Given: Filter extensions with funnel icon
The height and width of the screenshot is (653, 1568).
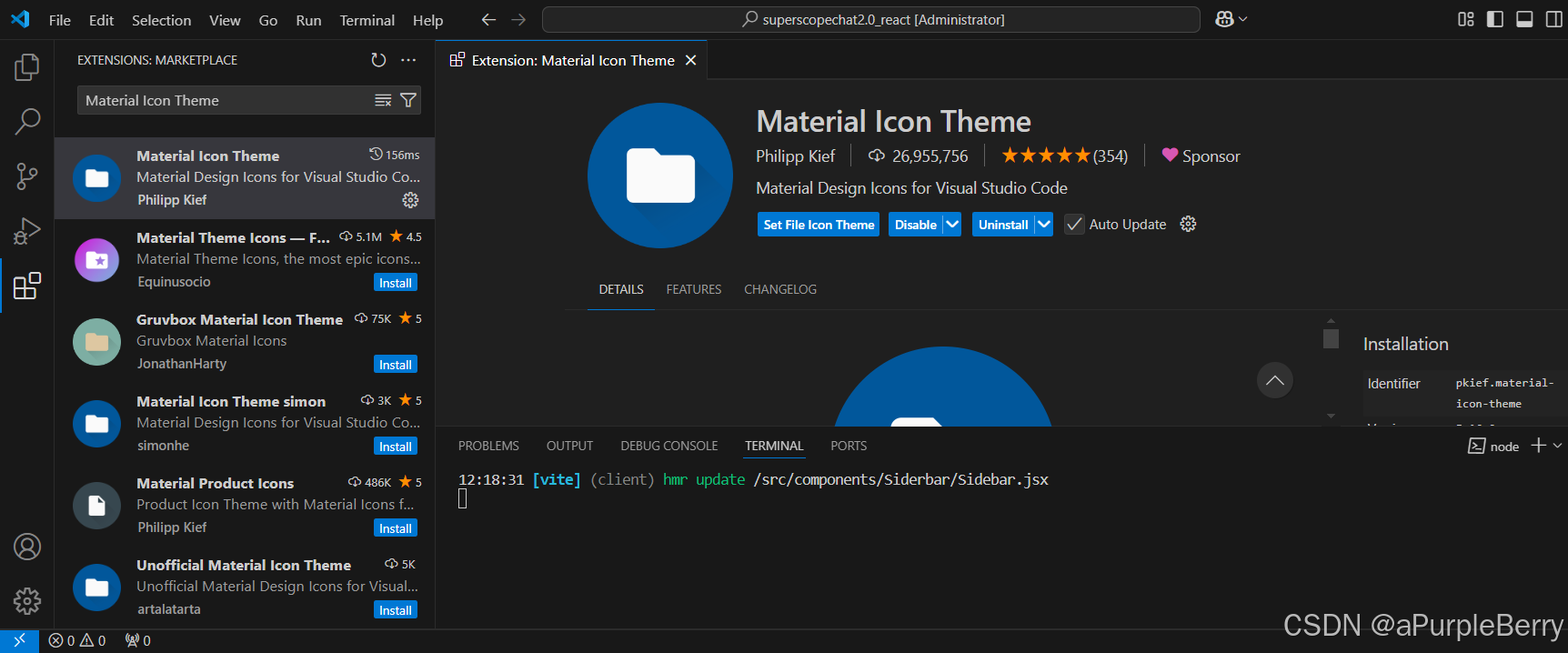Looking at the screenshot, I should click(408, 100).
